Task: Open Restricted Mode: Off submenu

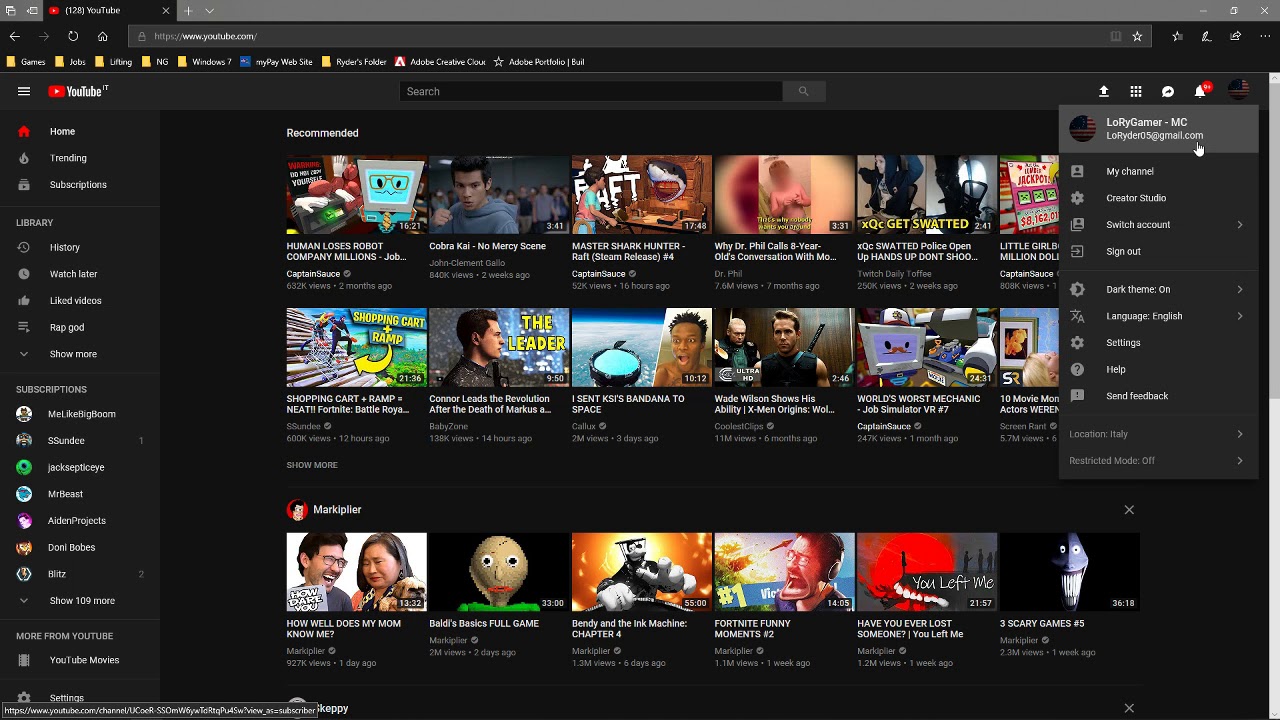Action: (x=1158, y=461)
